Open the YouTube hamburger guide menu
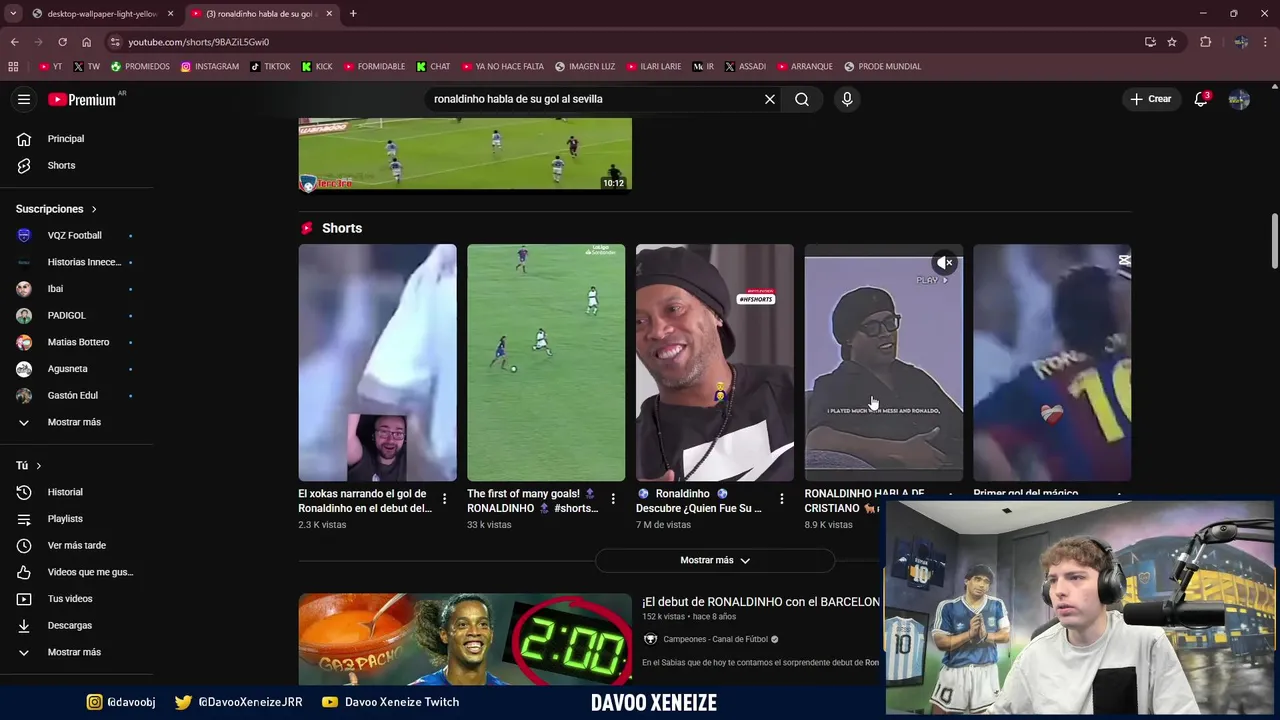 tap(24, 99)
